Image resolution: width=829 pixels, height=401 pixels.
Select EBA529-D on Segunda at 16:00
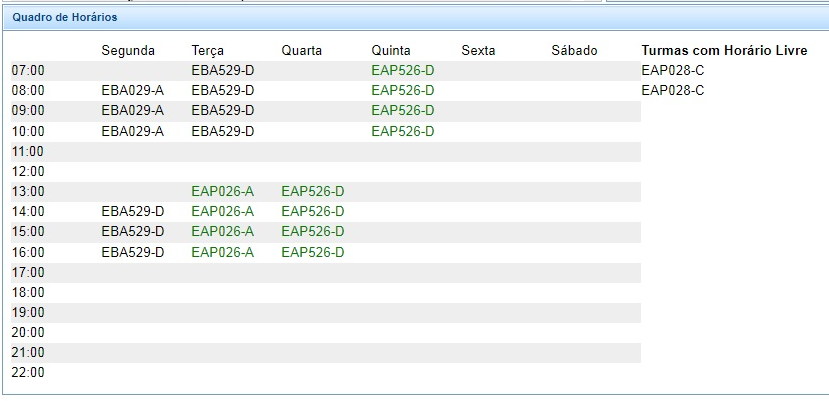(133, 252)
